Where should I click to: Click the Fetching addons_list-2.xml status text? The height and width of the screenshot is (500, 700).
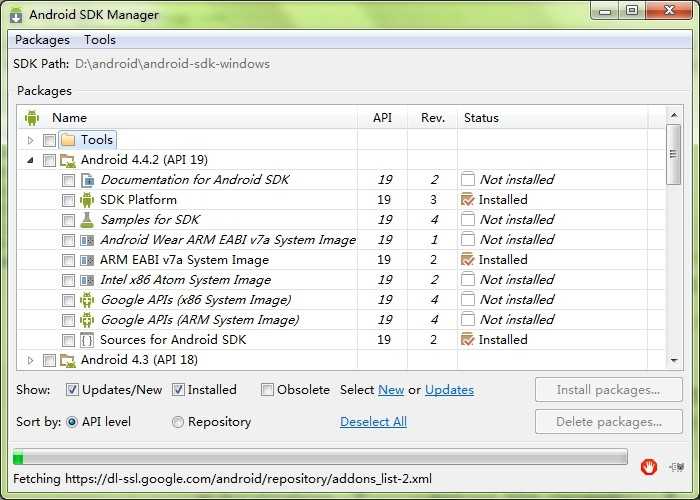coord(222,479)
